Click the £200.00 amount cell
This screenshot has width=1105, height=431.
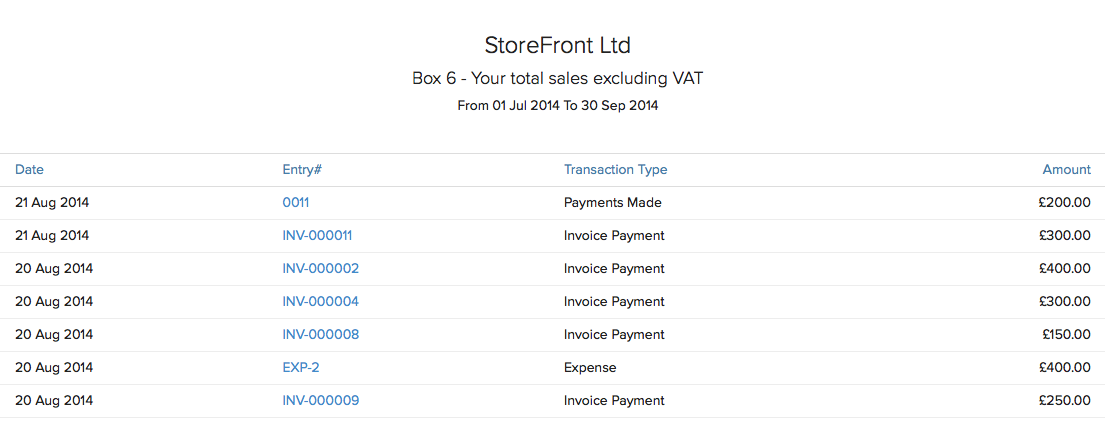[1064, 203]
